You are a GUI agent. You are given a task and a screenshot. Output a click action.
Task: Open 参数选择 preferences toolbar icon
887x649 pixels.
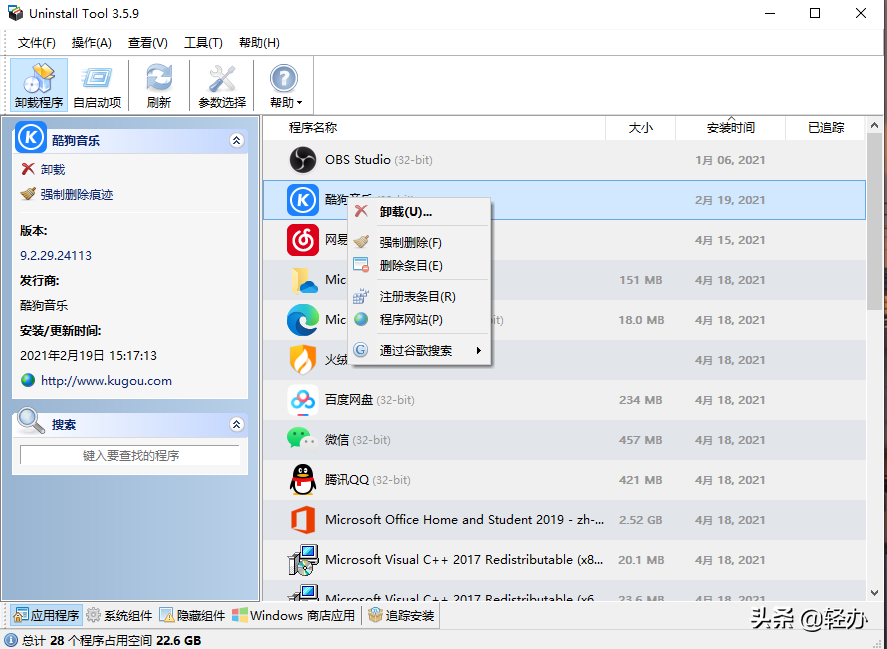[222, 85]
